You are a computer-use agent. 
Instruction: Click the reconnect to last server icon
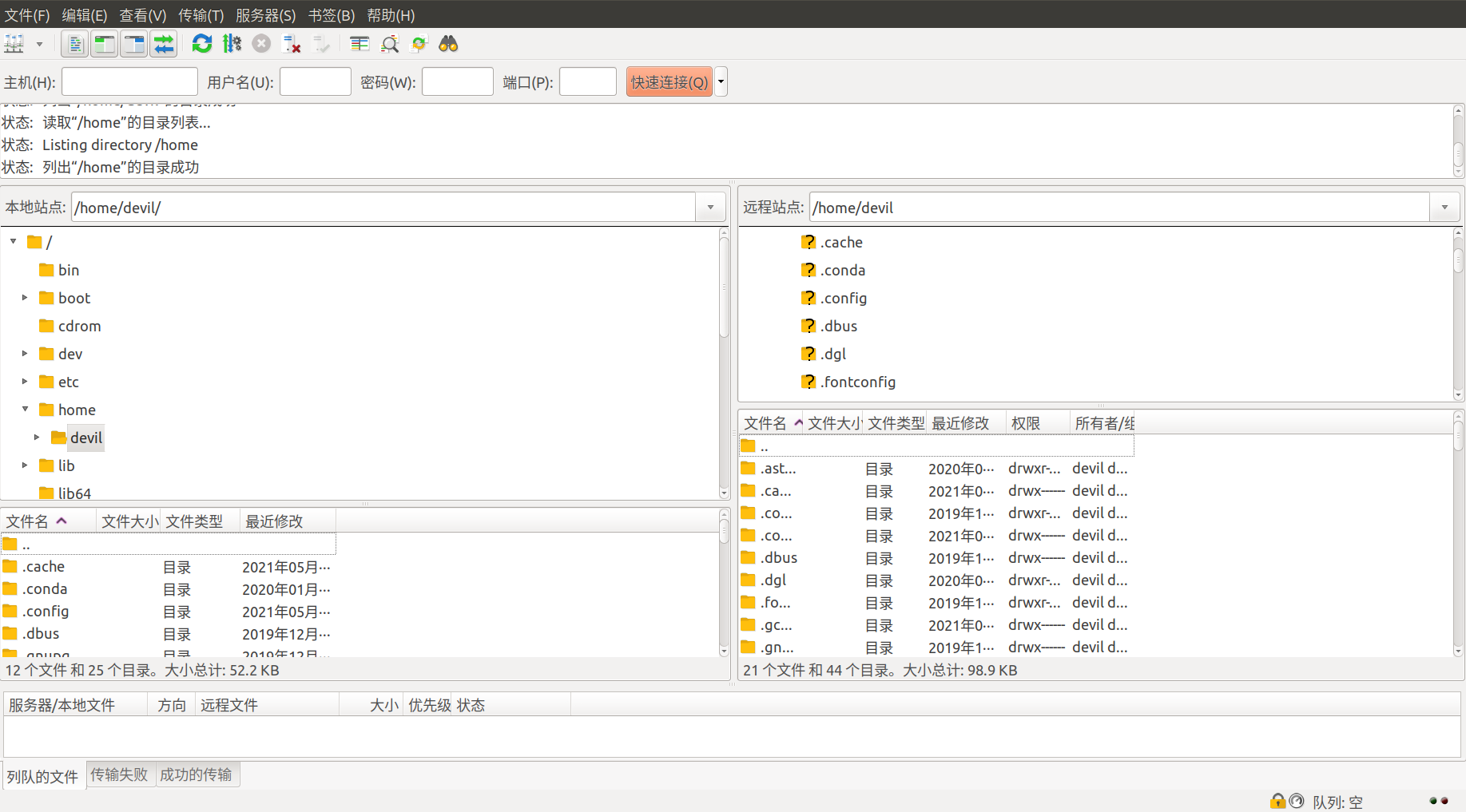pyautogui.click(x=321, y=44)
